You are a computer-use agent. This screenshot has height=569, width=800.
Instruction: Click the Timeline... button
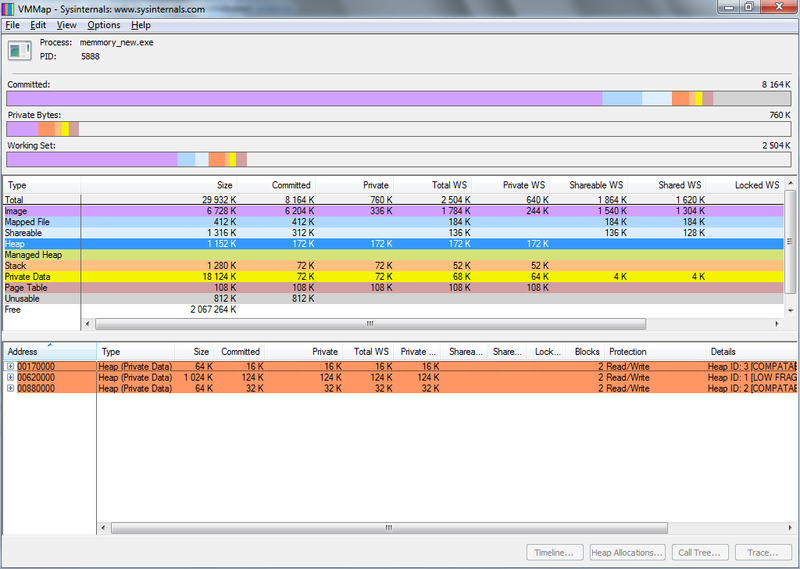click(x=555, y=553)
